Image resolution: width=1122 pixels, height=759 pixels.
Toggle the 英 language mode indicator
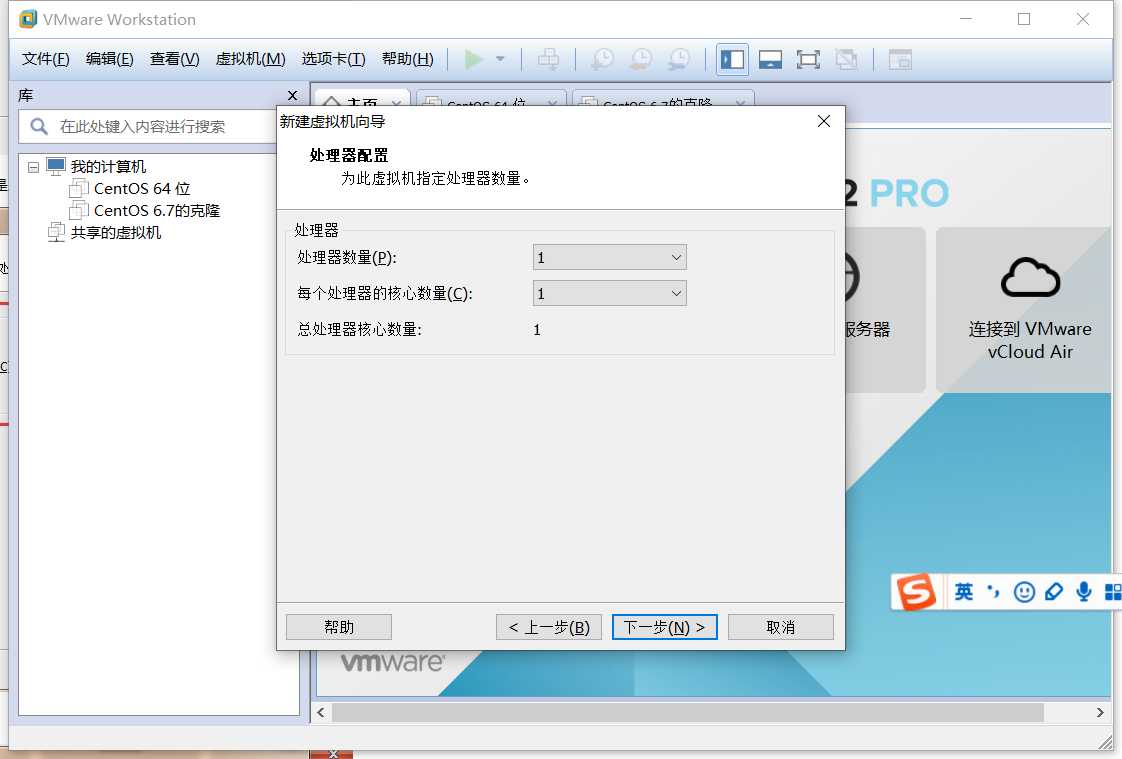(x=964, y=592)
